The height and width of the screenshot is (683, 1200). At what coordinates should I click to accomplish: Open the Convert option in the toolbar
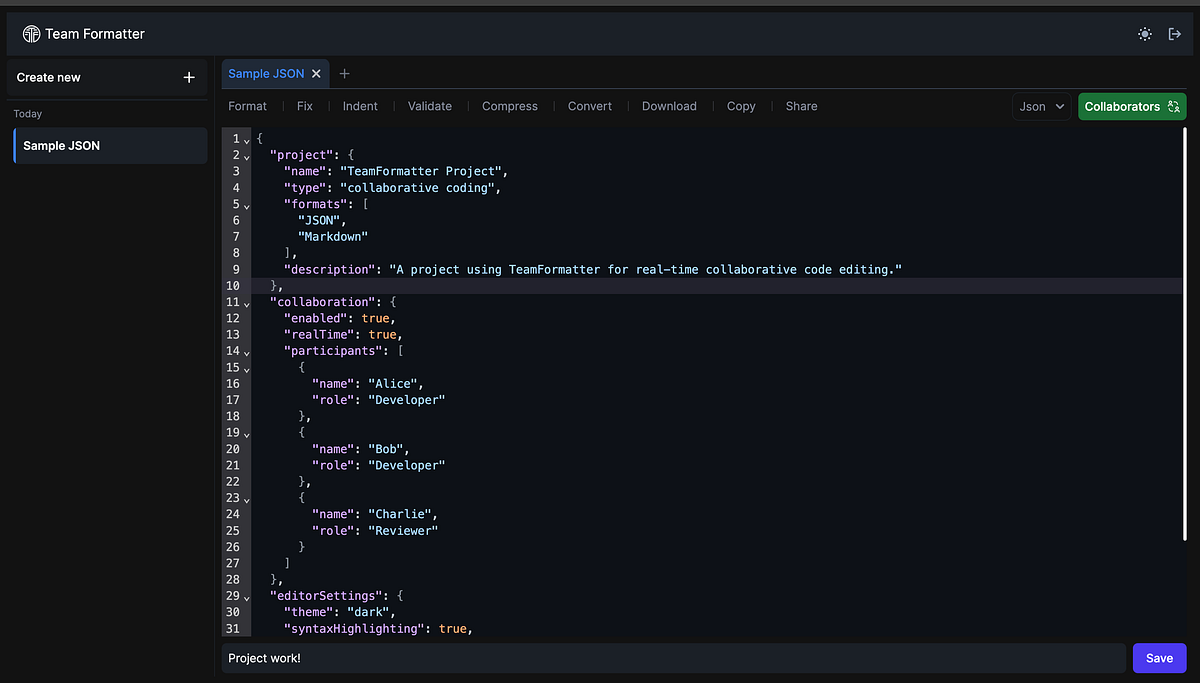(589, 106)
